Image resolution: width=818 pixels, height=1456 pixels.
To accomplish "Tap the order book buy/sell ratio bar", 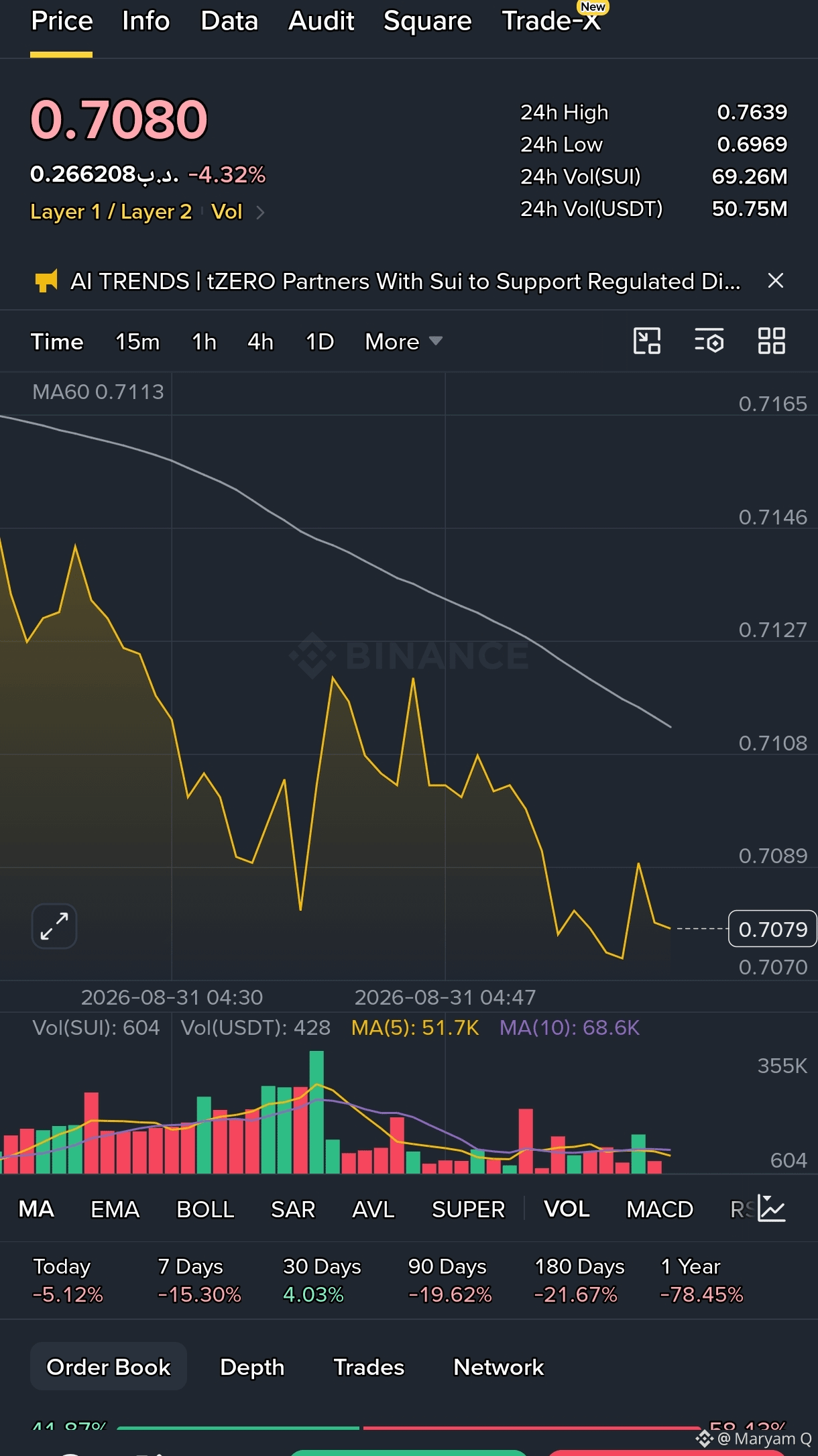I will (x=409, y=1428).
